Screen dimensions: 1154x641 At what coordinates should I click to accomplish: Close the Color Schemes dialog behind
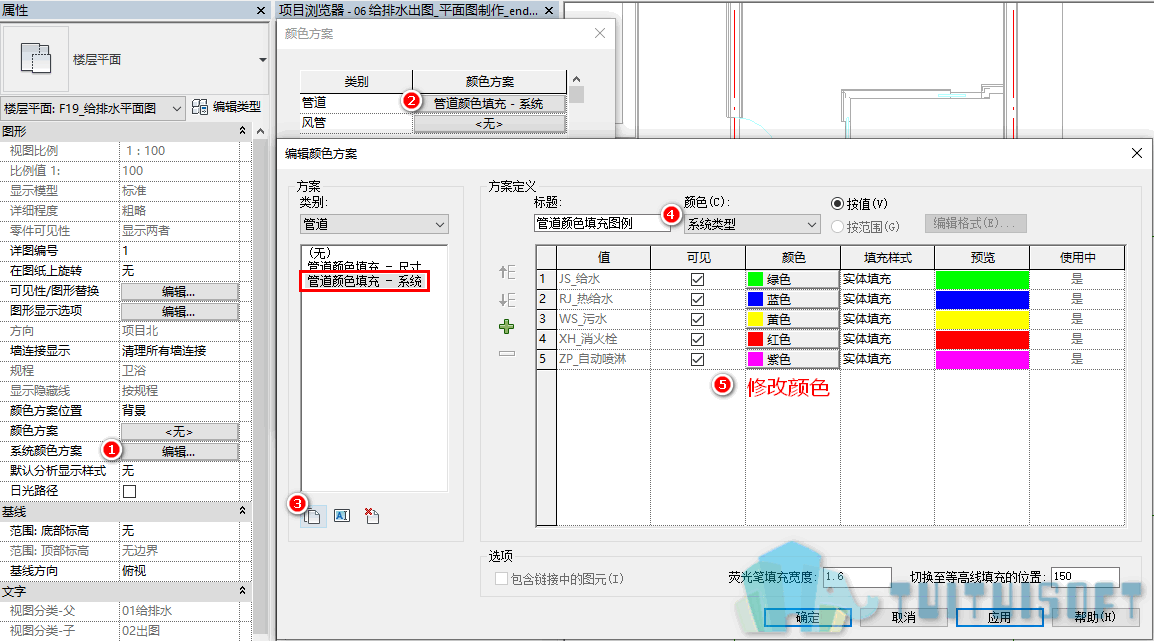600,33
